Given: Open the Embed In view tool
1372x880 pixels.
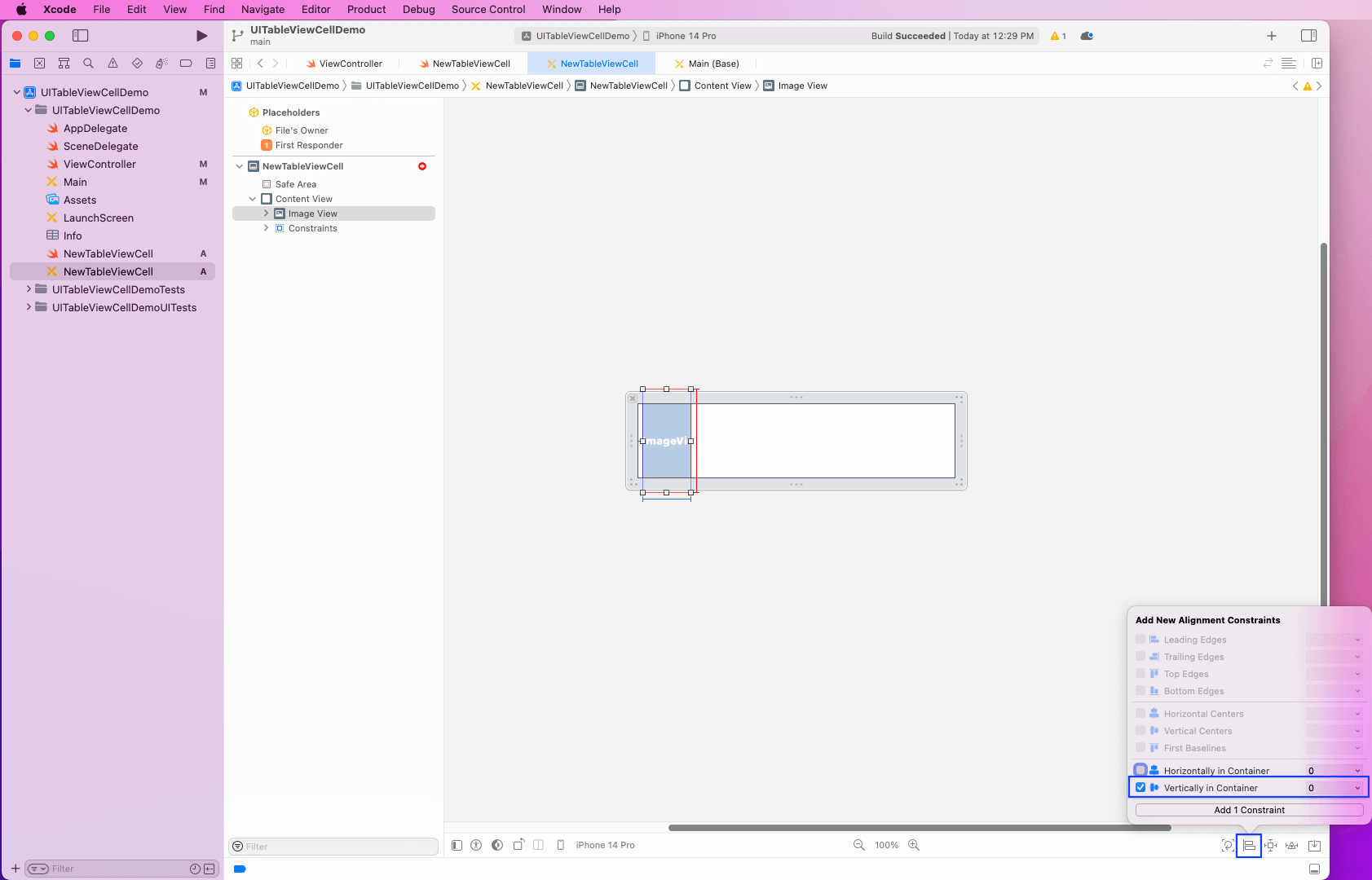Looking at the screenshot, I should tap(1314, 846).
